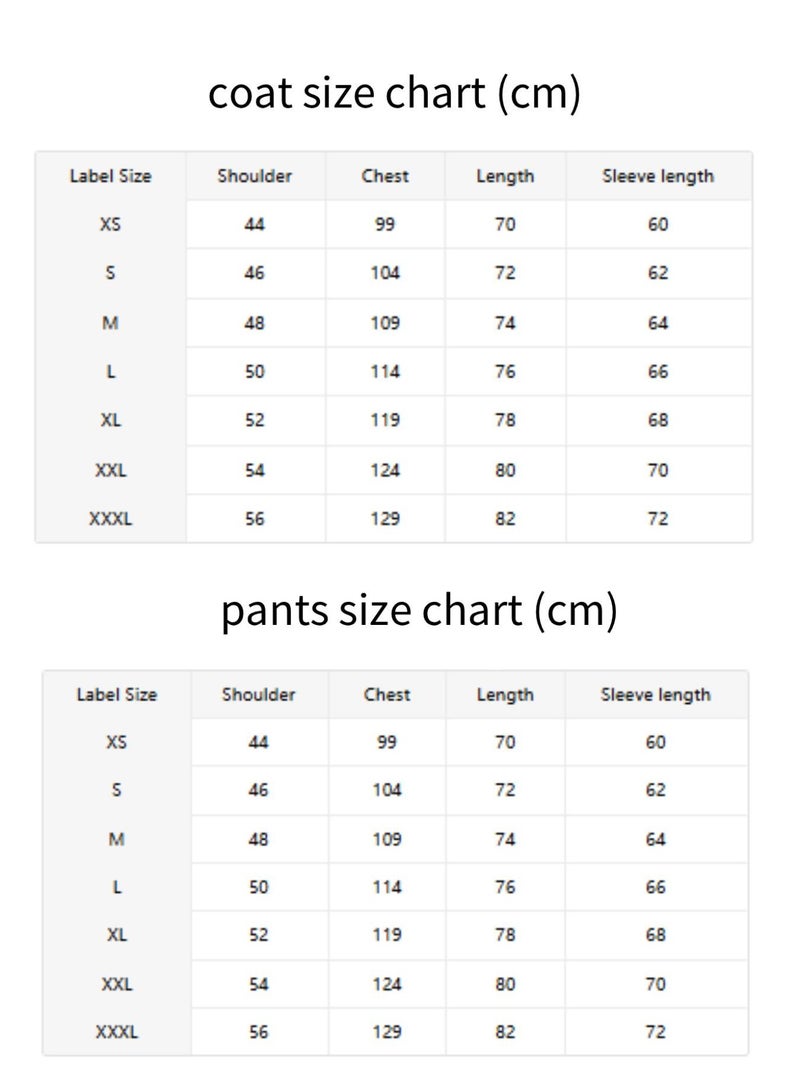Select the Sleeve length header in coat chart

tap(658, 177)
